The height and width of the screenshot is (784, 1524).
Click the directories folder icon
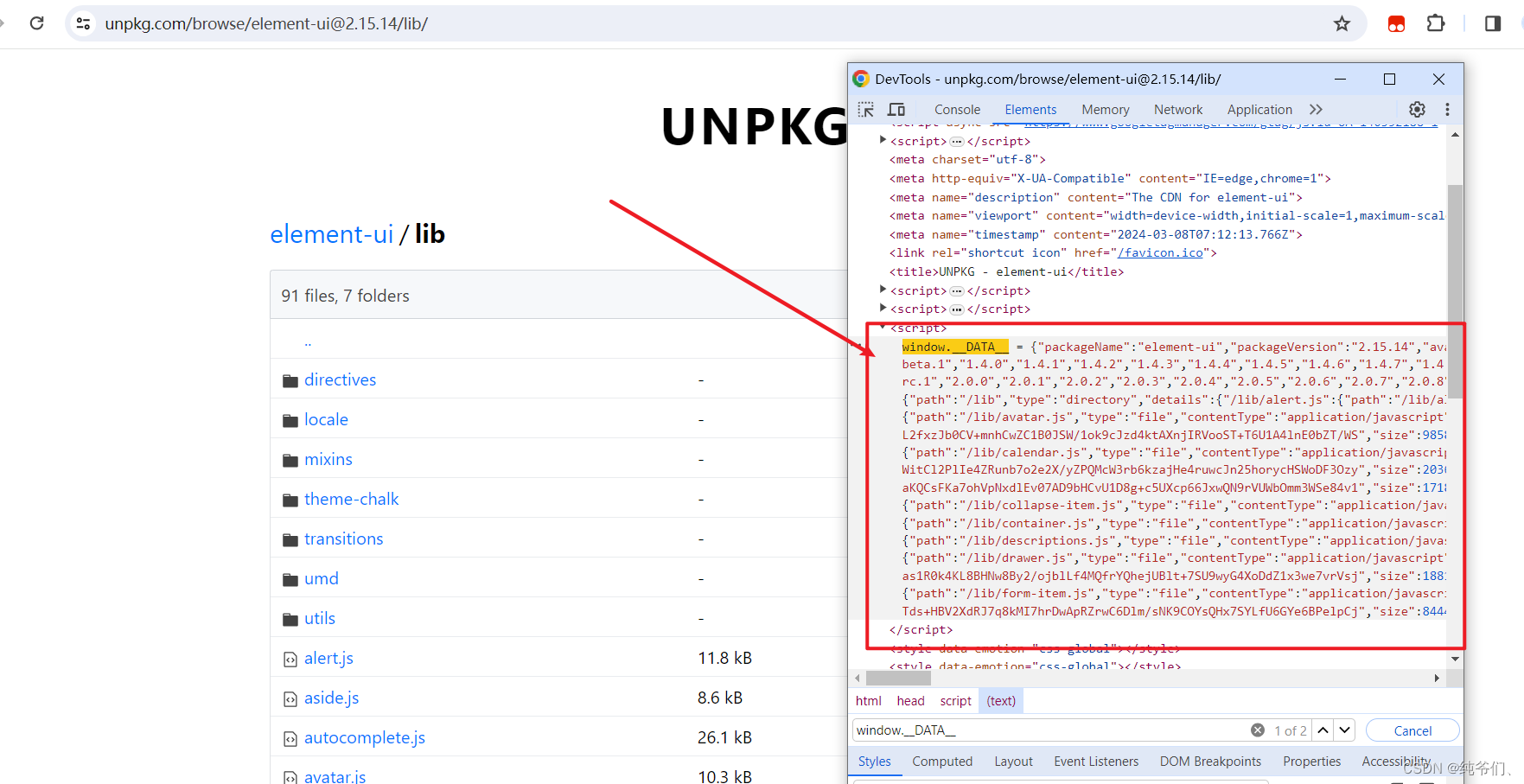(x=290, y=381)
